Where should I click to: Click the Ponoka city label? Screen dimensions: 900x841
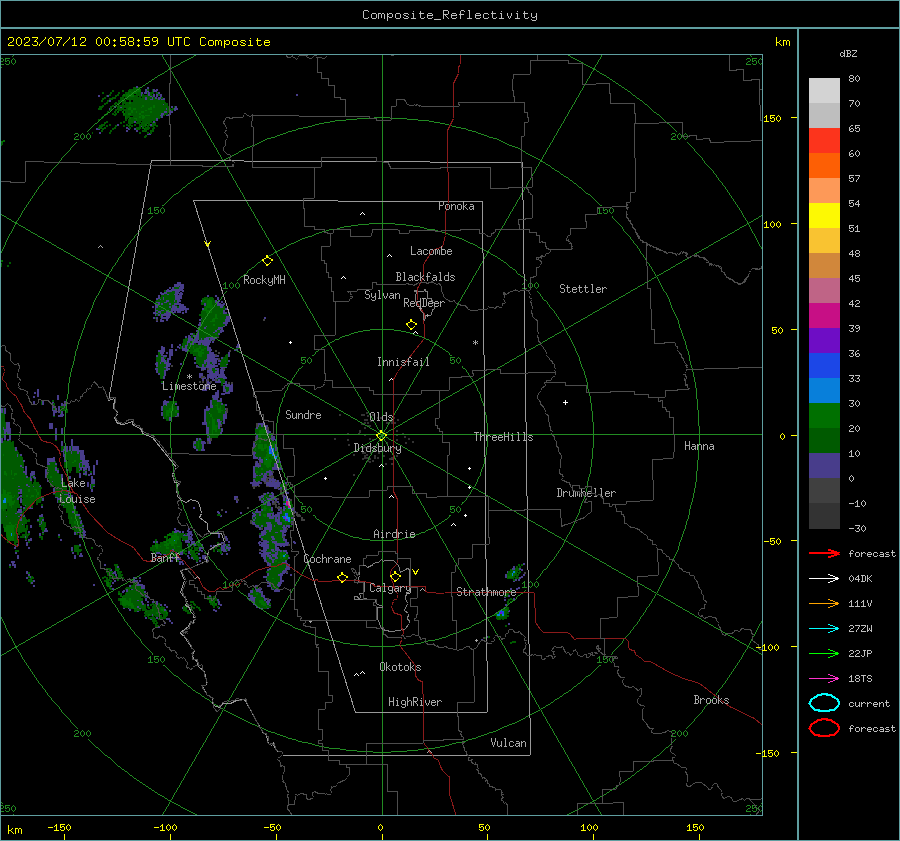(456, 206)
